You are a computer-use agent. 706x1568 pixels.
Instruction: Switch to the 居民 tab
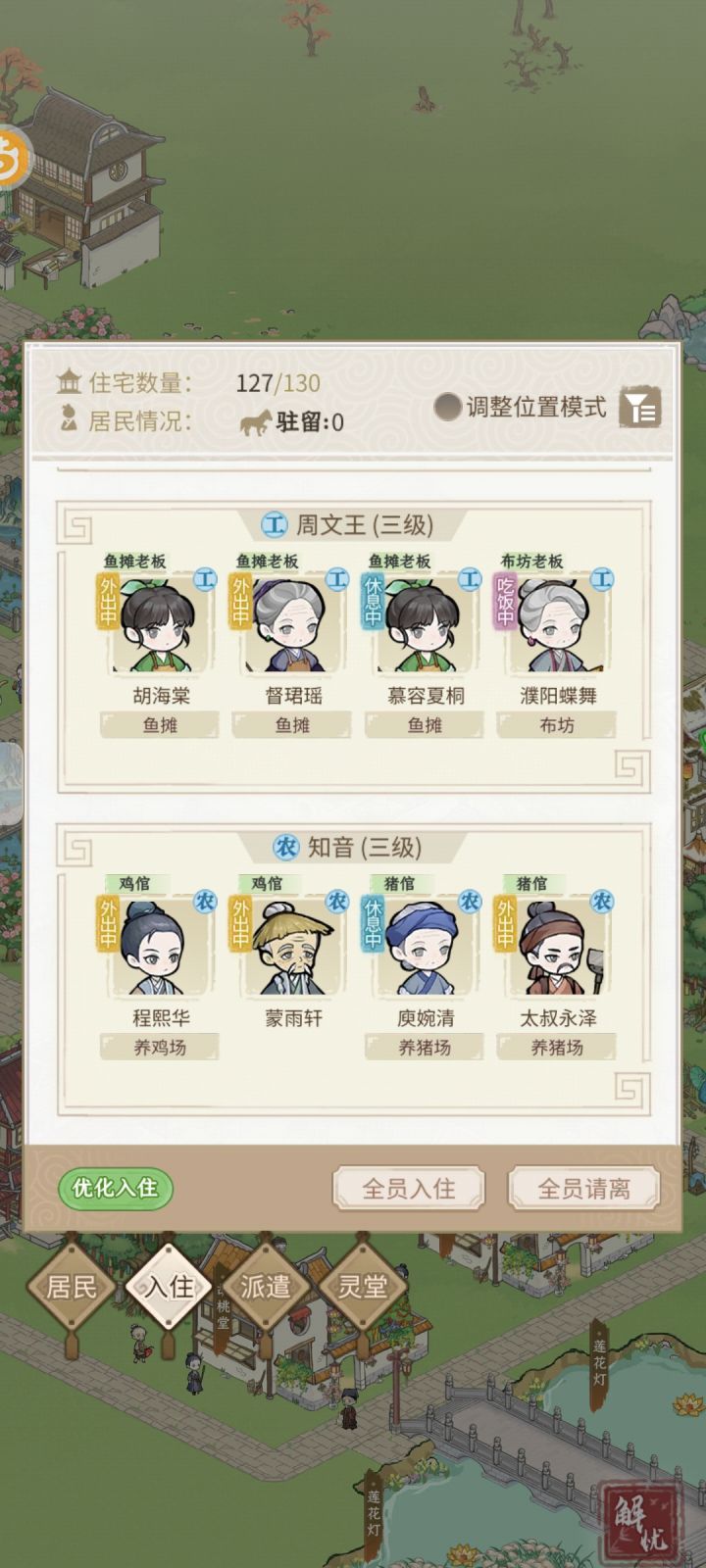72,1286
